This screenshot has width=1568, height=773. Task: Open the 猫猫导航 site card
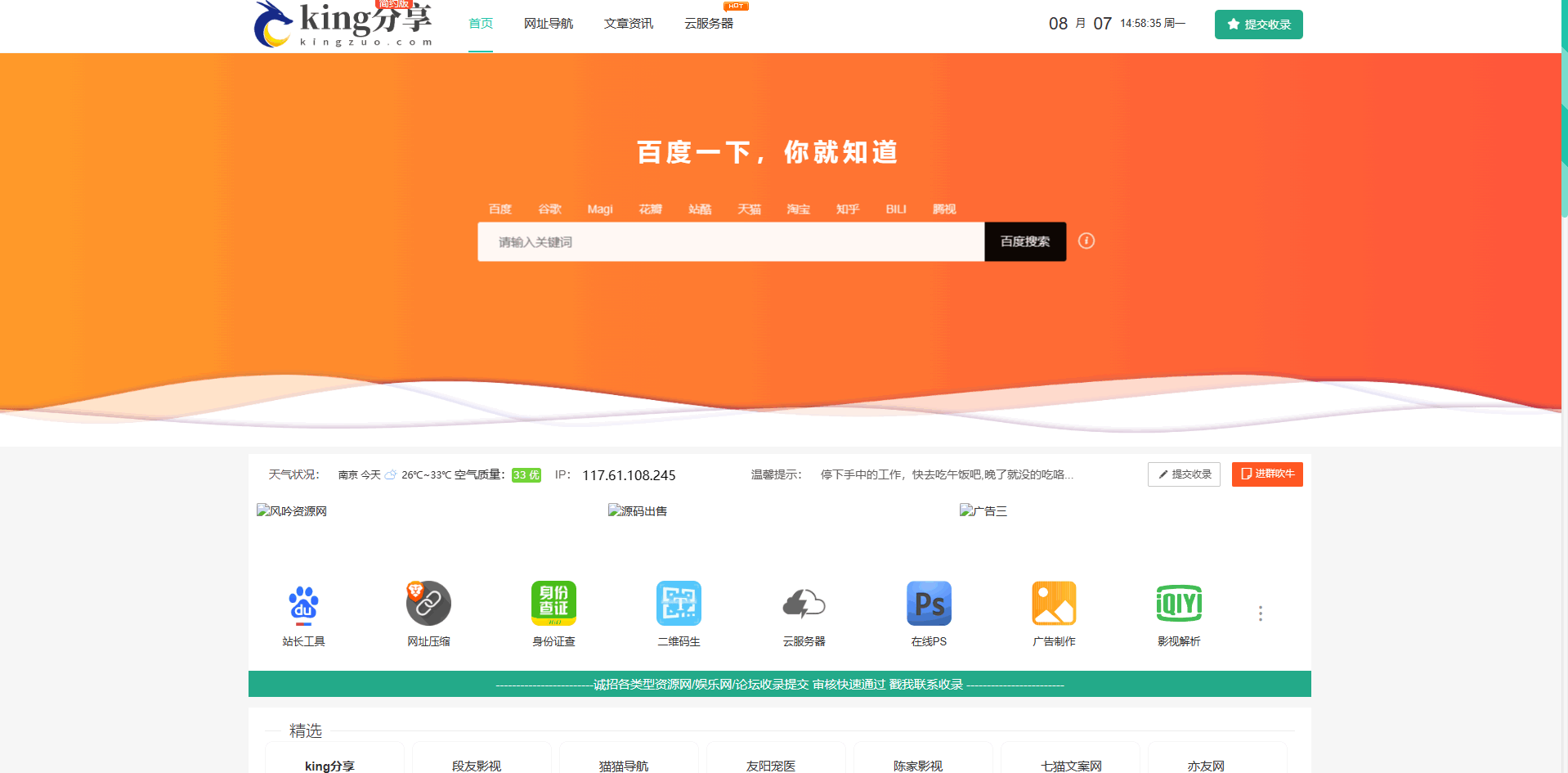pos(629,759)
